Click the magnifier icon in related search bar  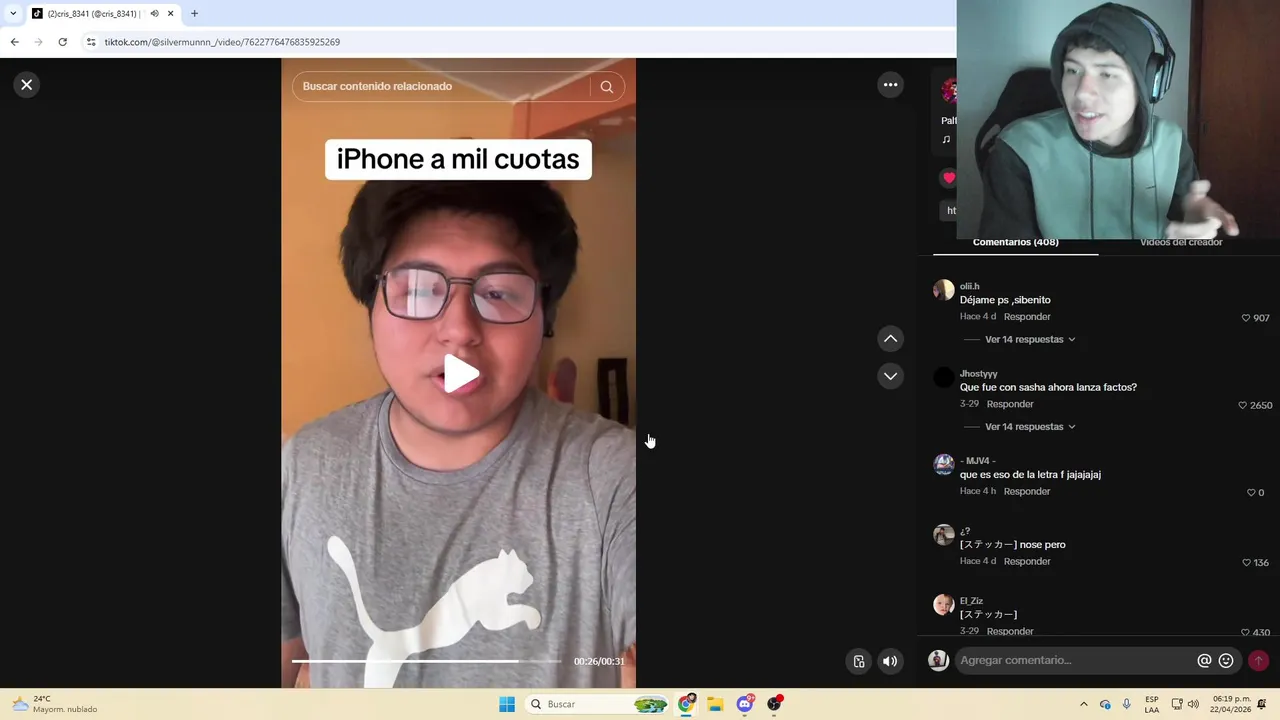click(x=606, y=87)
